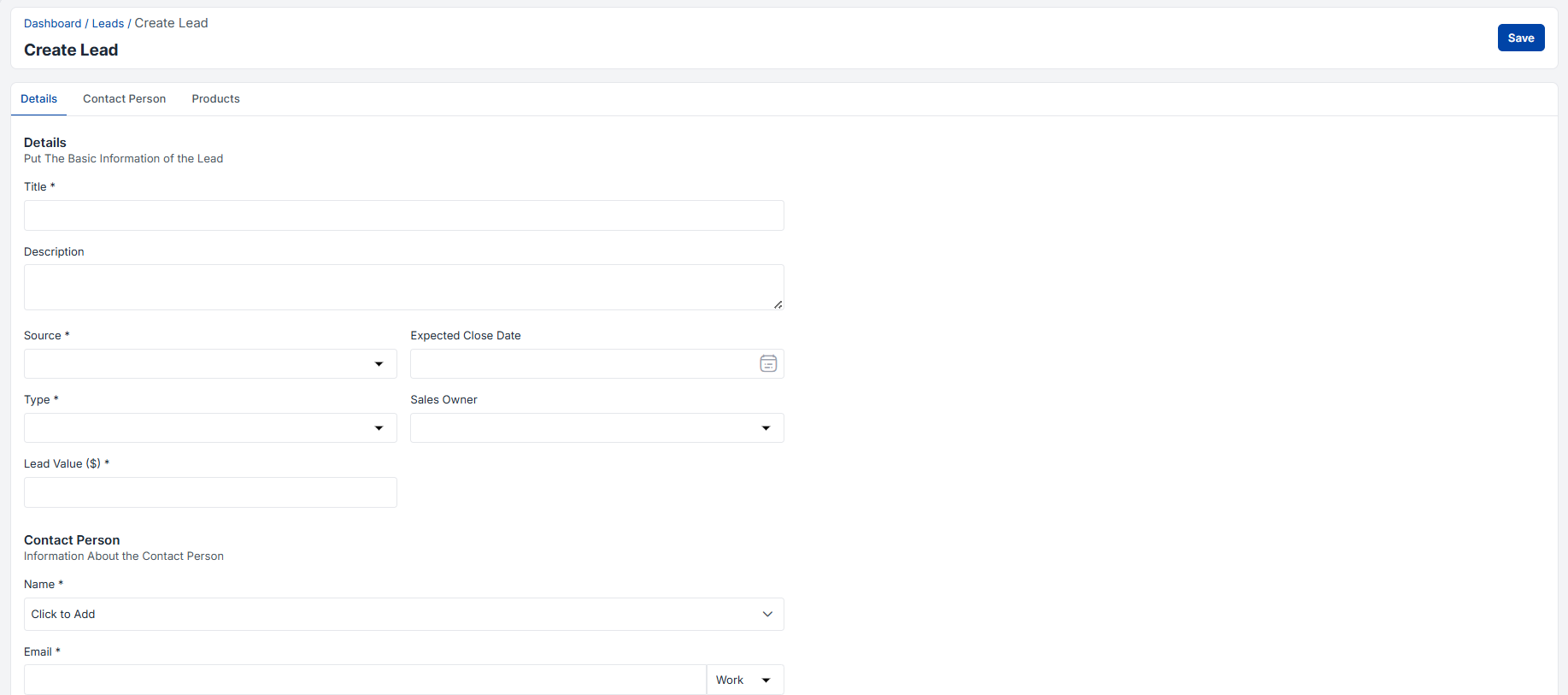Image resolution: width=1568 pixels, height=695 pixels.
Task: Switch to the Details tab
Action: [38, 99]
